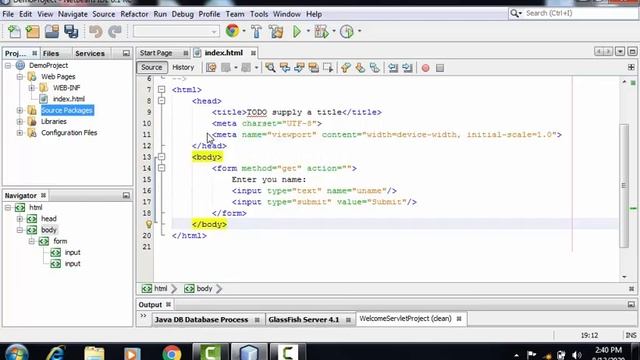Click the Find Previous Occurrence icon
This screenshot has height=360, width=640.
285,68
